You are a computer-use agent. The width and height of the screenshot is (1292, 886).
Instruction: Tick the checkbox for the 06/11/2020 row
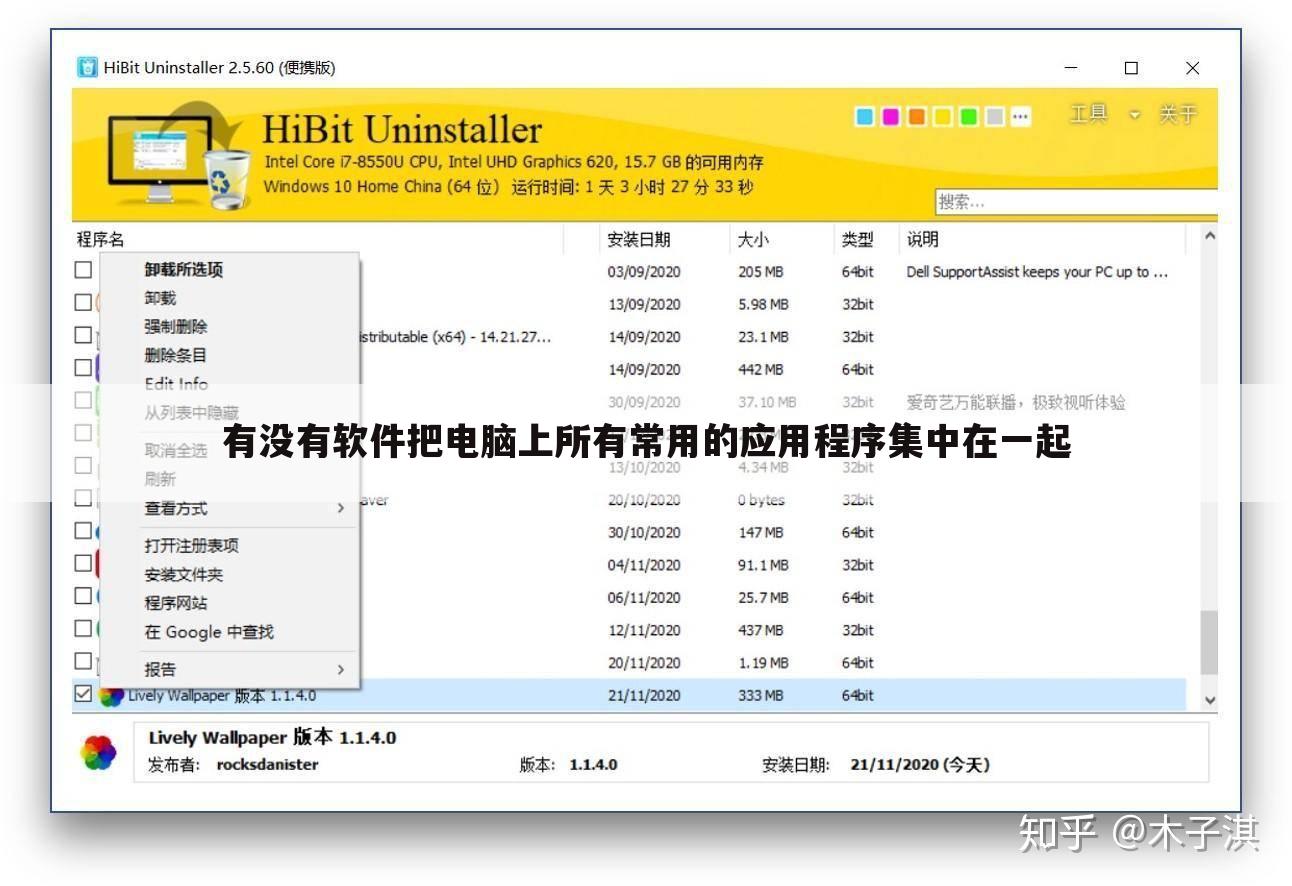pyautogui.click(x=84, y=596)
